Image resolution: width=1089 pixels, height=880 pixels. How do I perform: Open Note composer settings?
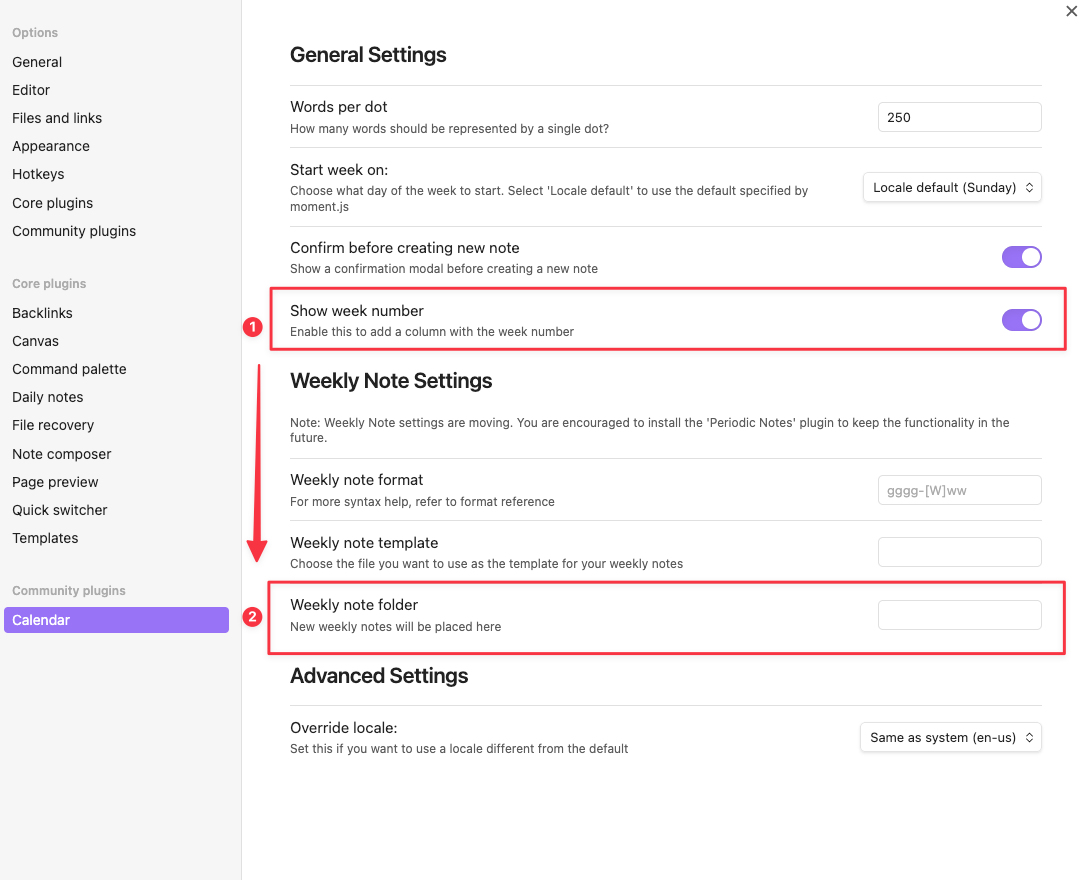pyautogui.click(x=61, y=454)
